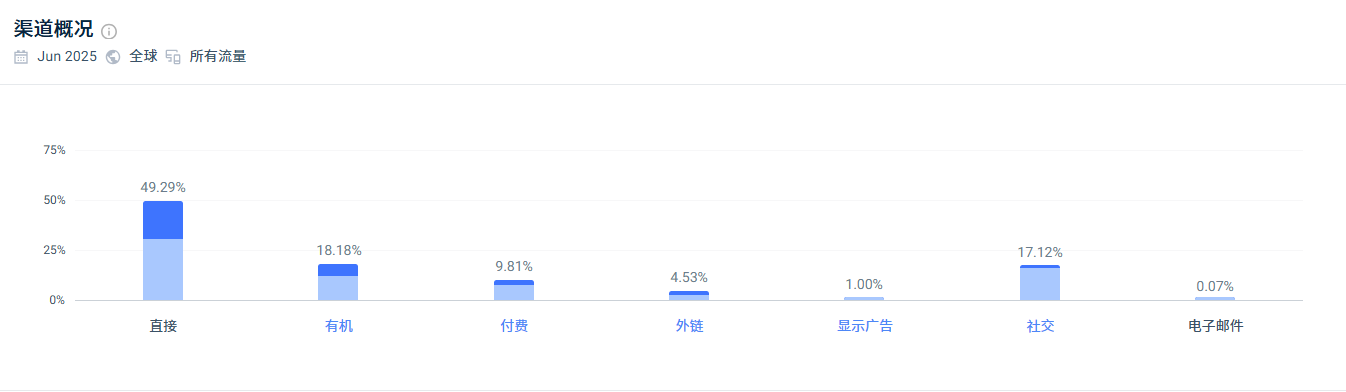Open the 外链 channel link

click(x=689, y=326)
